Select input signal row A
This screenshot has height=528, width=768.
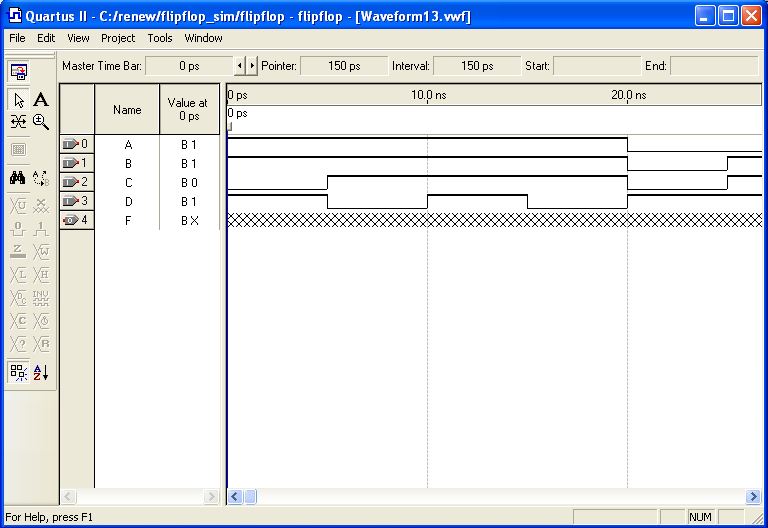tap(127, 144)
